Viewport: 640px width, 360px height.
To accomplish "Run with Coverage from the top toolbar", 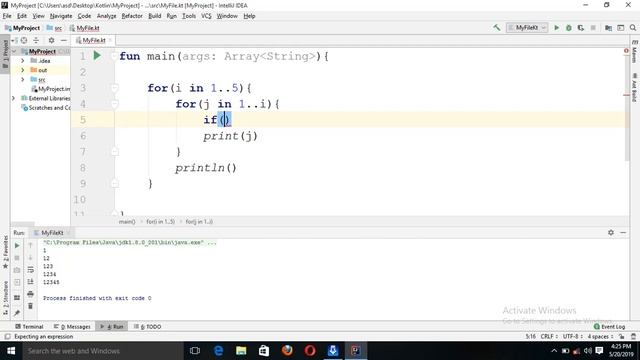I will tap(581, 28).
